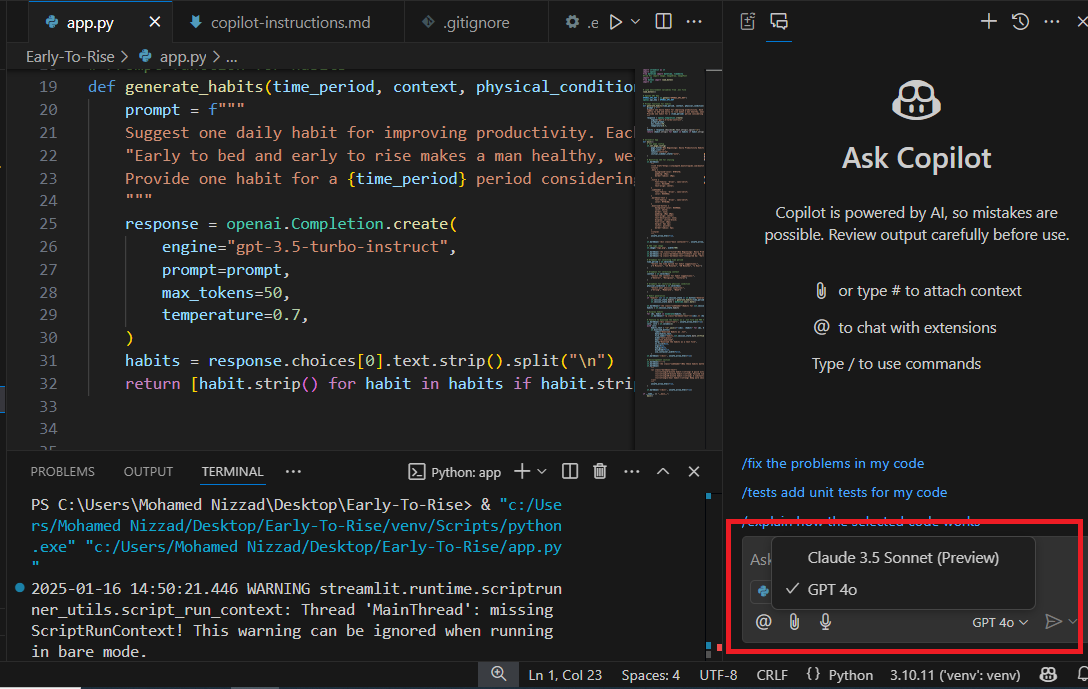Click the breadcrumb ellipsis item
The width and height of the screenshot is (1088, 689).
click(x=232, y=58)
